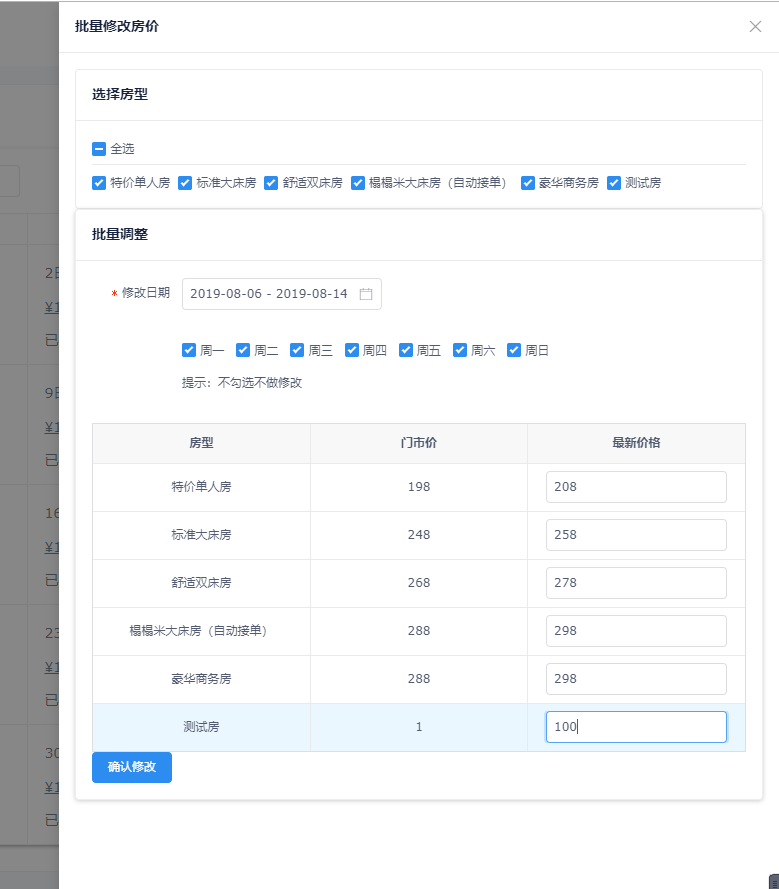Uncheck 豪华商务房 room type

528,183
